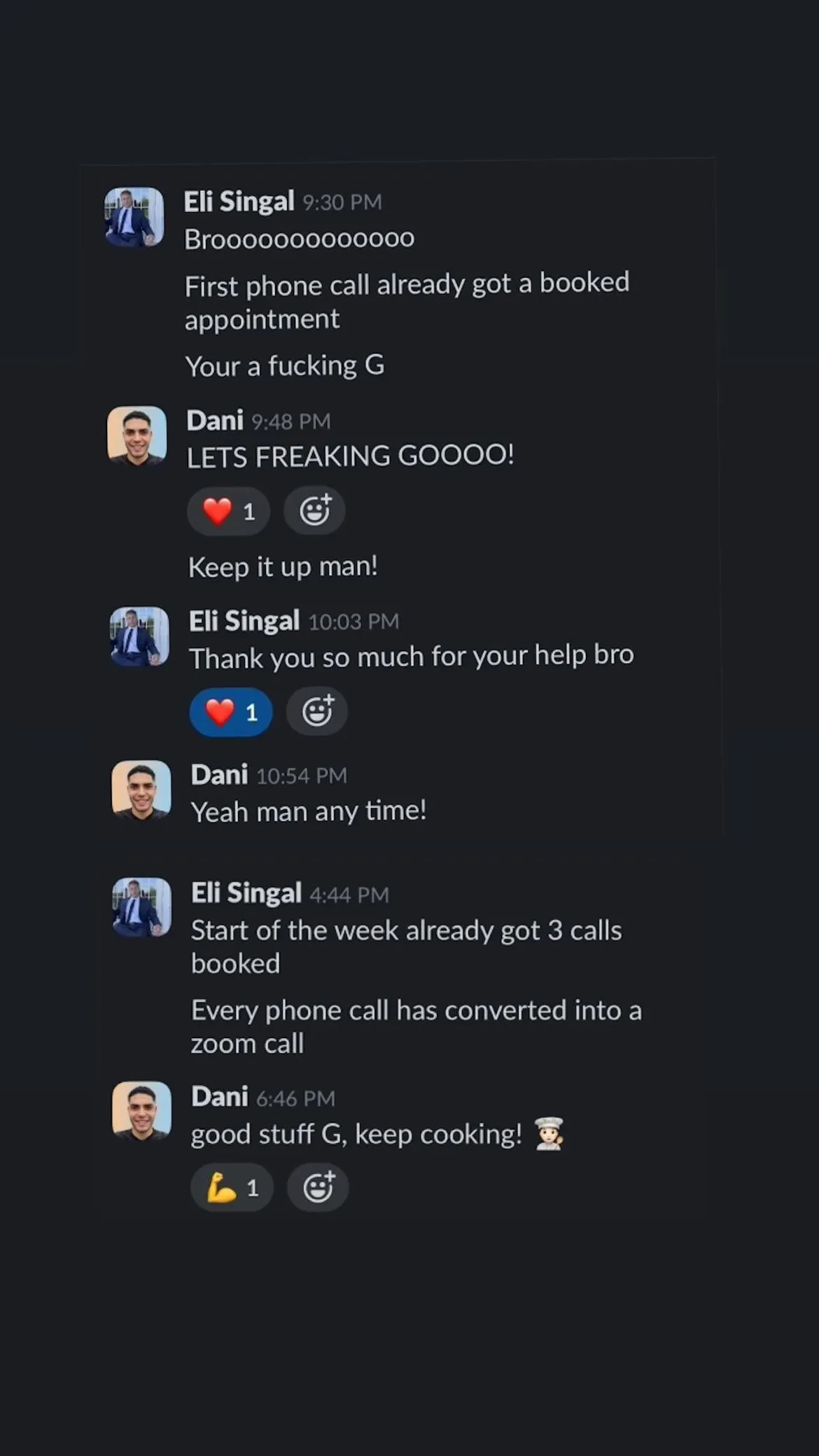Click the chef emoji in the "keep cooking!" message
Viewport: 819px width, 1456px height.
(549, 1134)
